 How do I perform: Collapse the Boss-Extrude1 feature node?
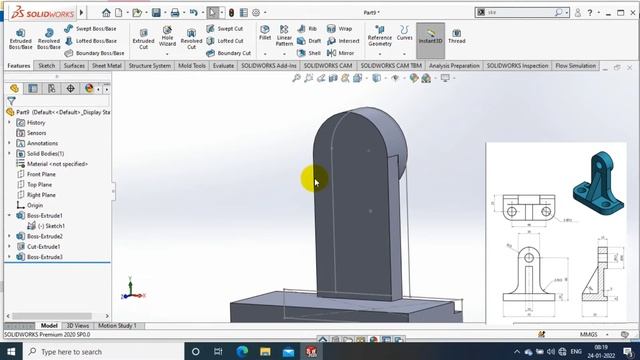[x=9, y=216]
